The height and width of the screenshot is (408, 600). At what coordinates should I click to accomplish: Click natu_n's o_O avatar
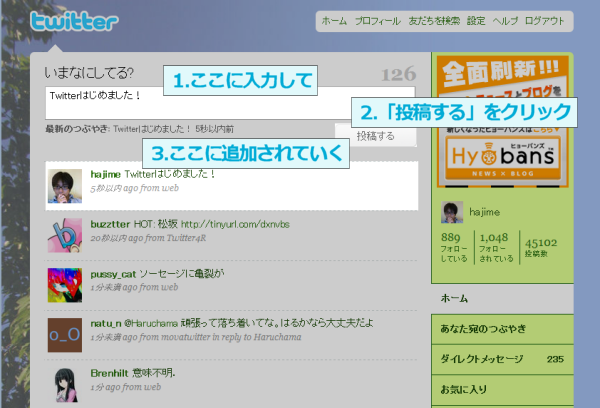65,335
